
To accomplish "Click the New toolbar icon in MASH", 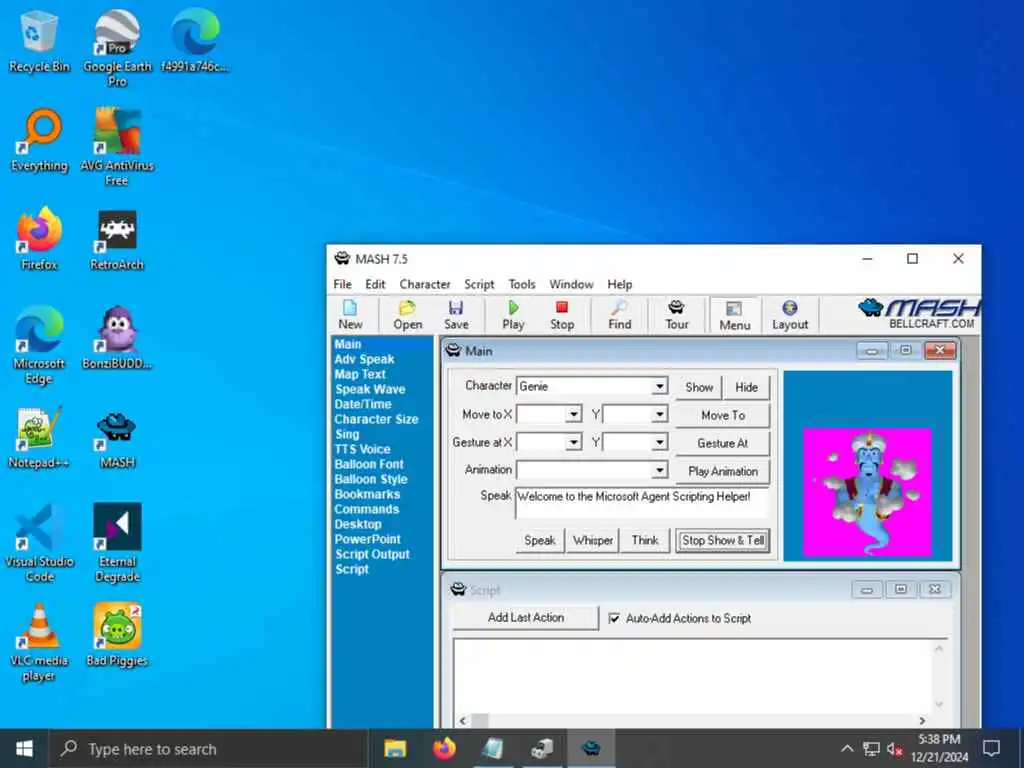I will point(350,315).
